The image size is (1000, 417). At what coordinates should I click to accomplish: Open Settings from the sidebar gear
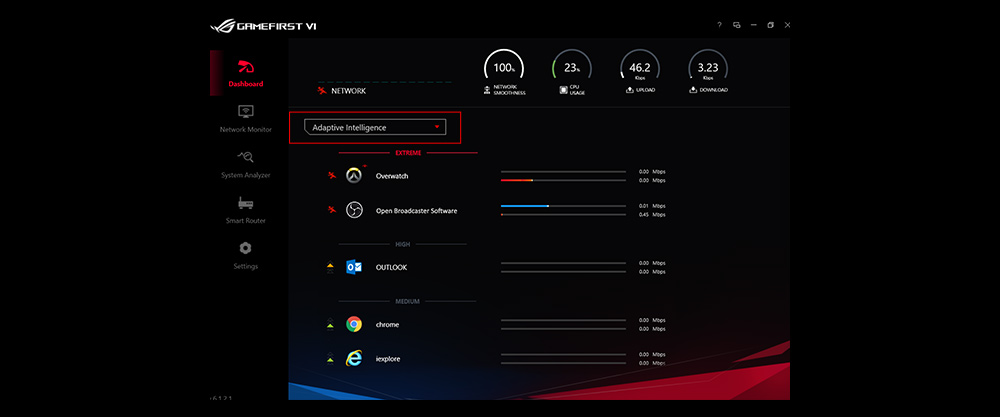point(245,255)
